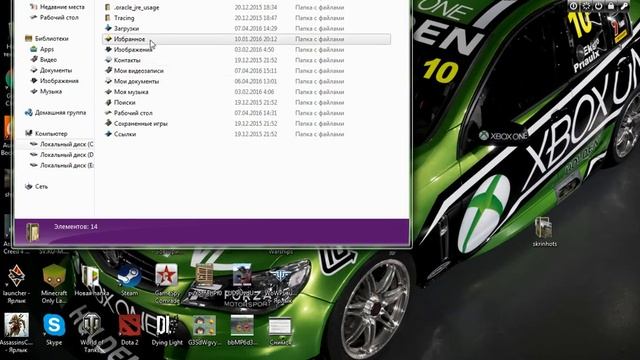Select the Поиски folder row
This screenshot has width=640, height=360.
(x=247, y=103)
